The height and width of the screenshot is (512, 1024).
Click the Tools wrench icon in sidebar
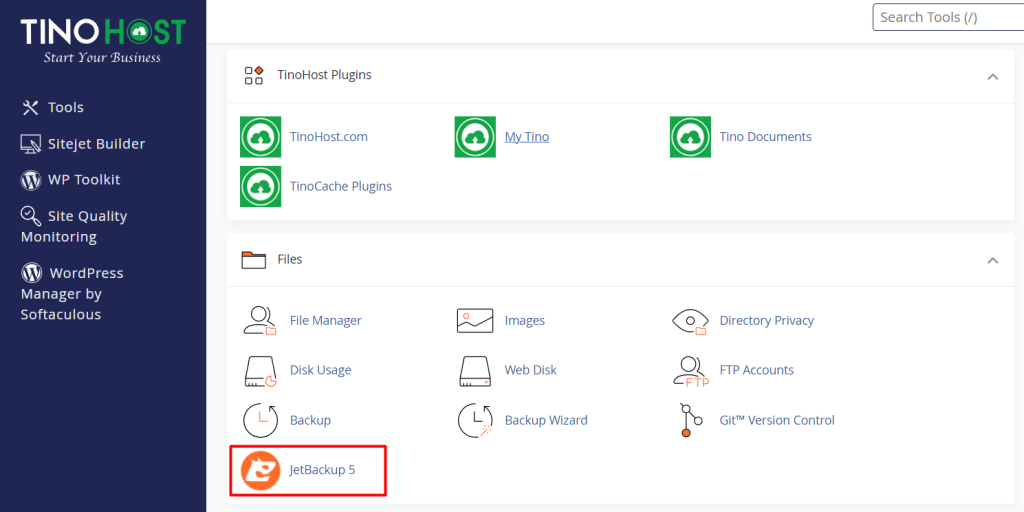tap(31, 108)
